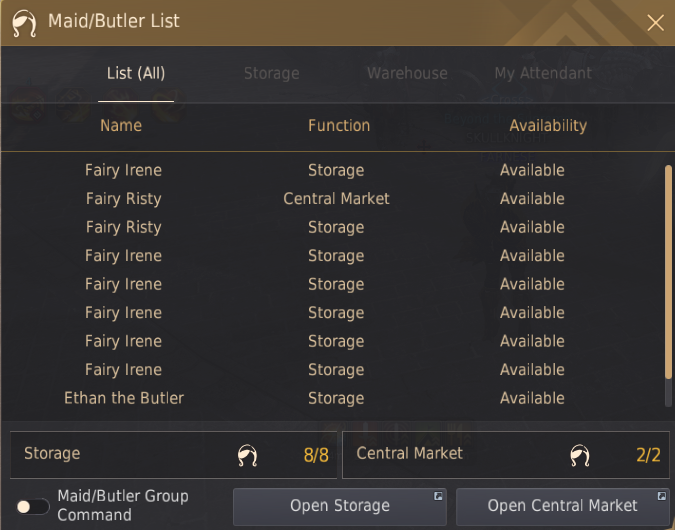
Task: Open the My Attendant tab
Action: 543,74
